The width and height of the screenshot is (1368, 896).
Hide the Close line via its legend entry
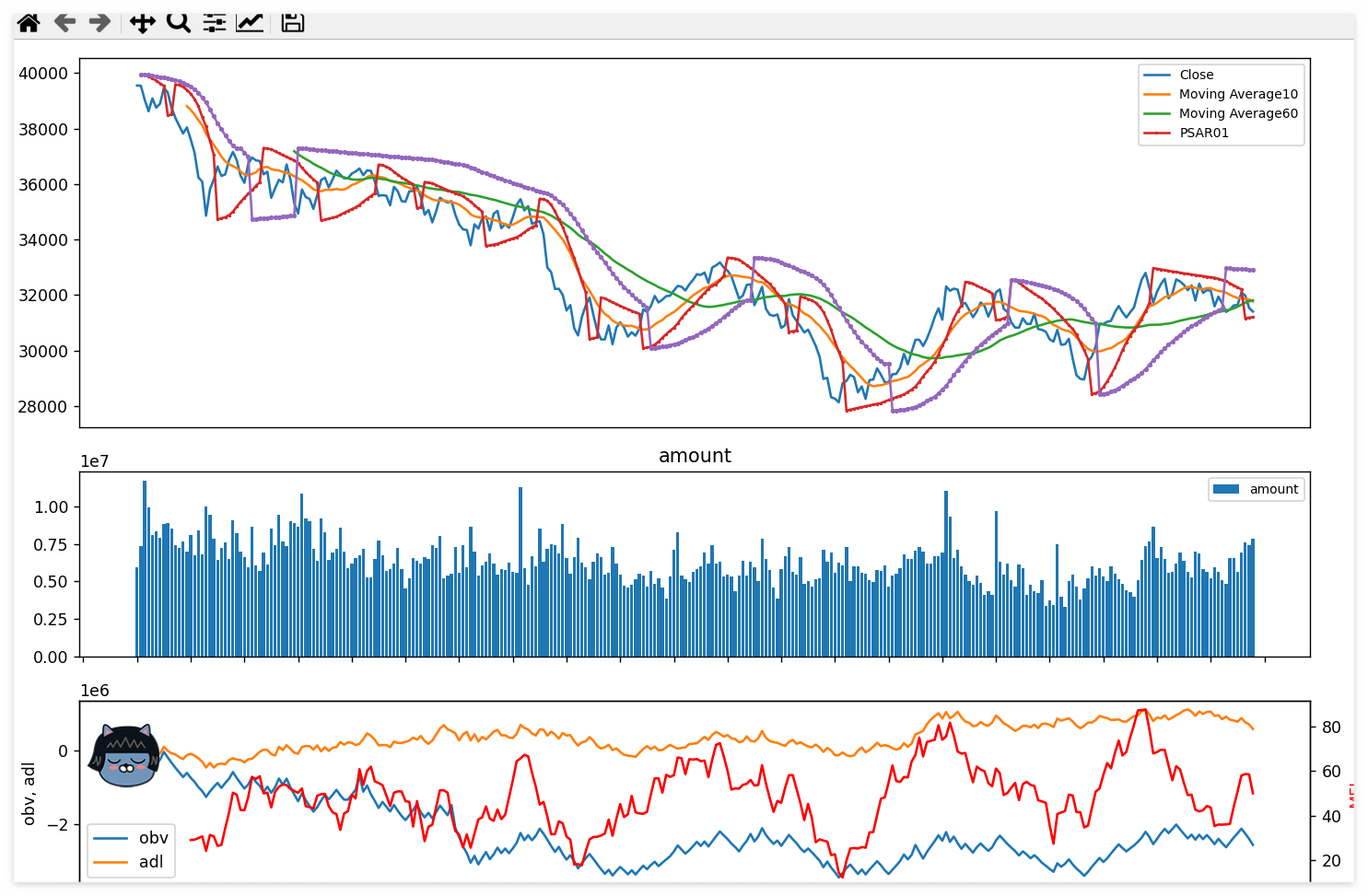pyautogui.click(x=1195, y=75)
